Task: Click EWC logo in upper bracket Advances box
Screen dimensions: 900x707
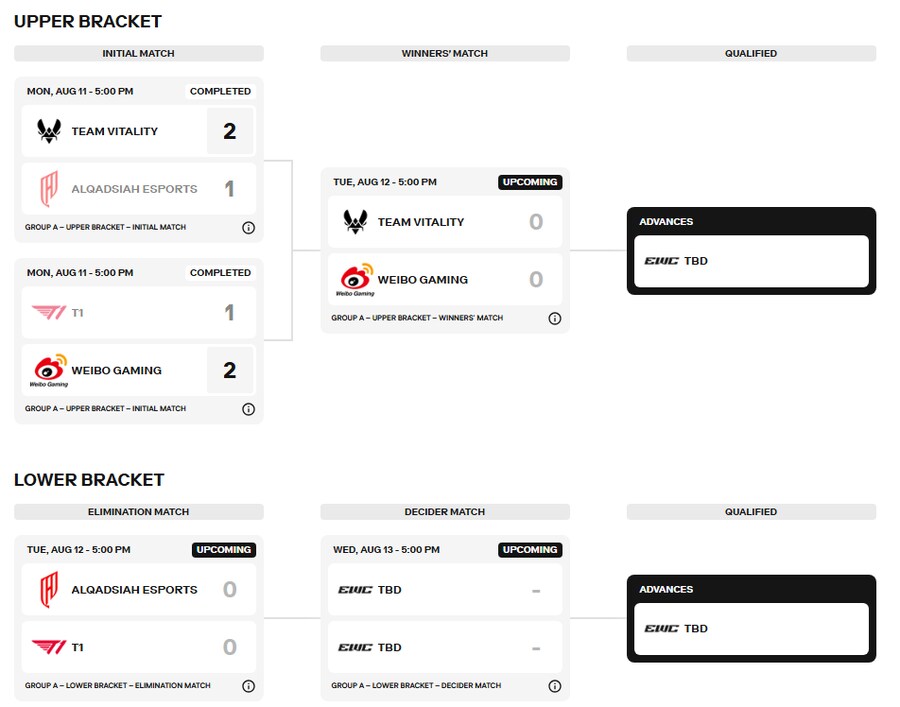Action: click(661, 261)
